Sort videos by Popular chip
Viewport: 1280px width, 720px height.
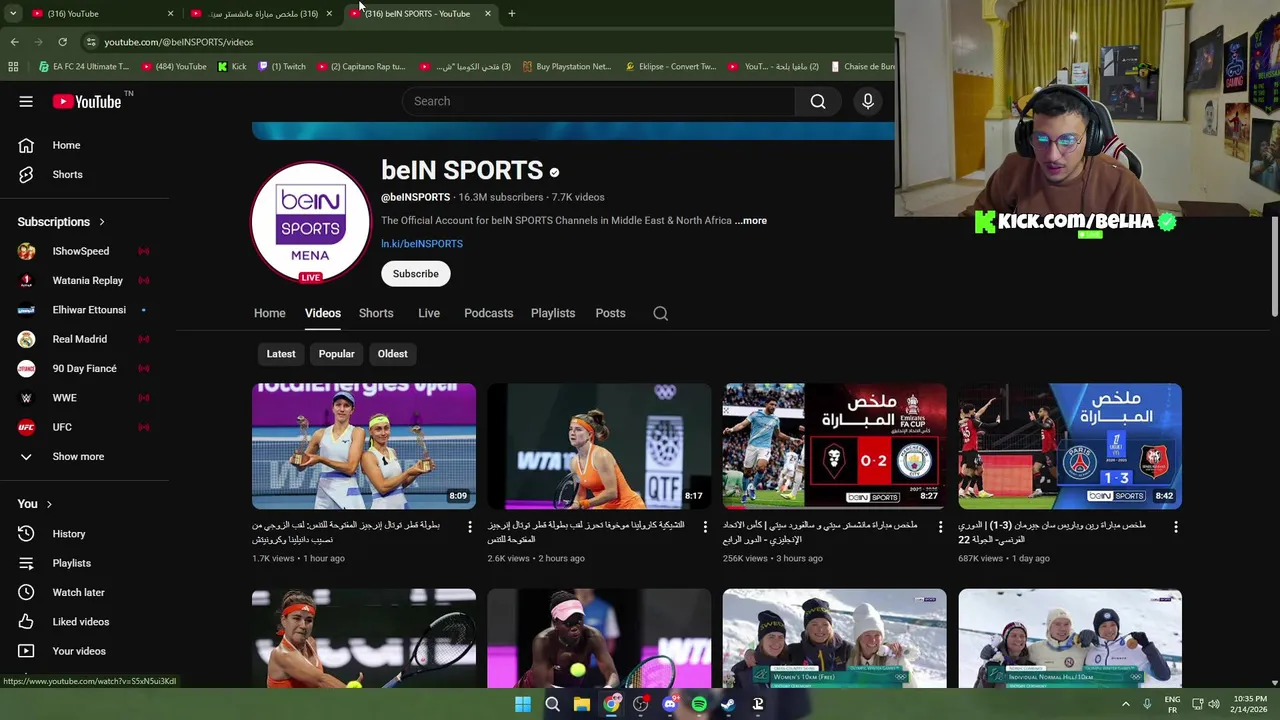click(x=336, y=354)
